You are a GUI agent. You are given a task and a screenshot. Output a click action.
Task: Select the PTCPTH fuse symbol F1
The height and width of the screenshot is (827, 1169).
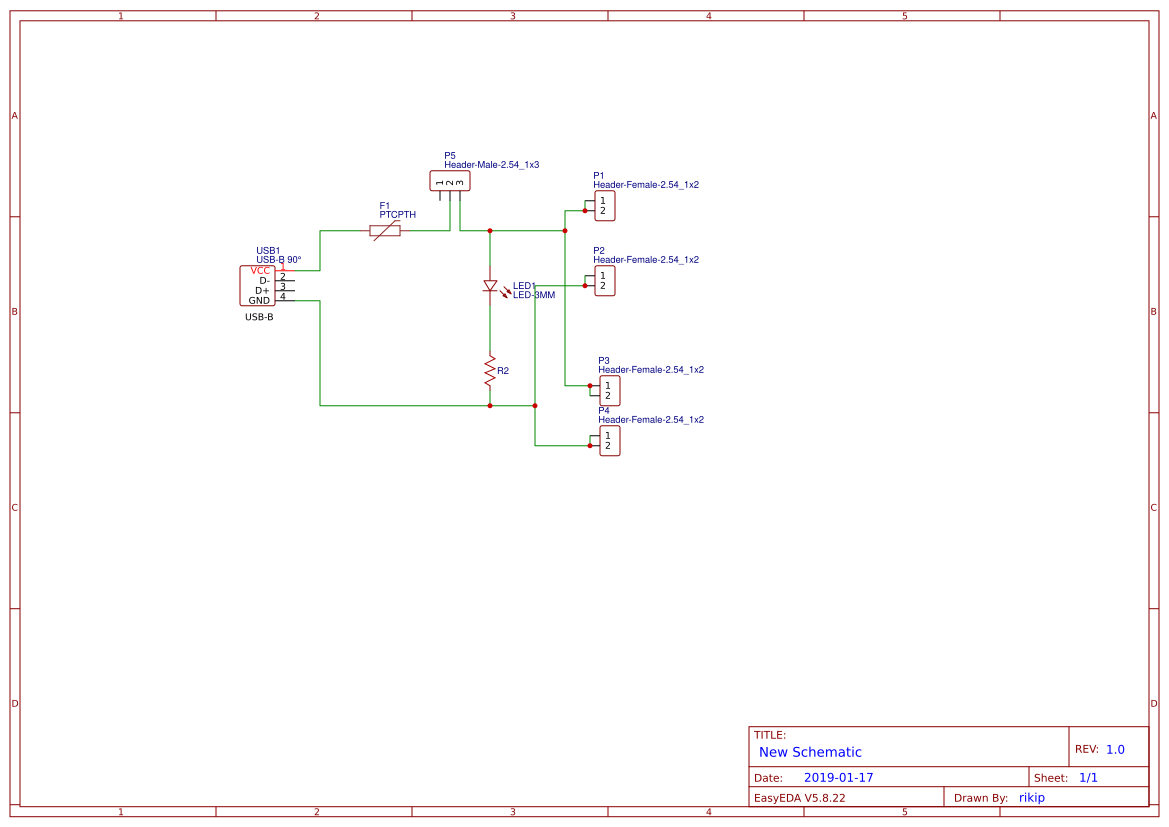coord(385,230)
